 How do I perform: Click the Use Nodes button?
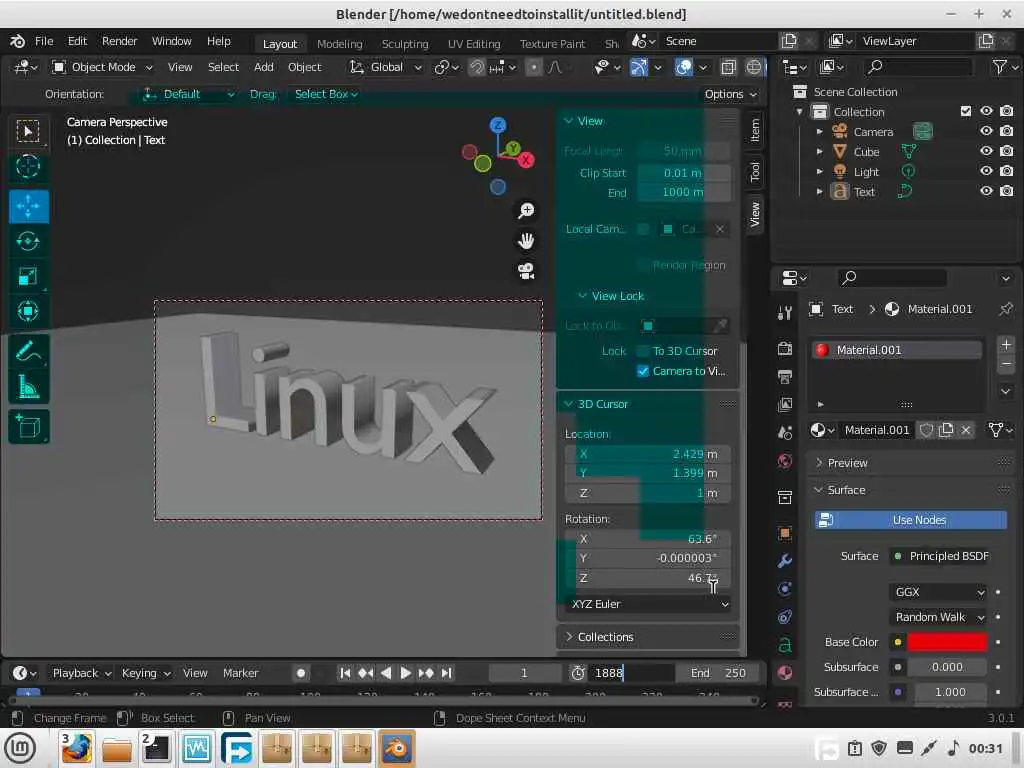pos(910,520)
